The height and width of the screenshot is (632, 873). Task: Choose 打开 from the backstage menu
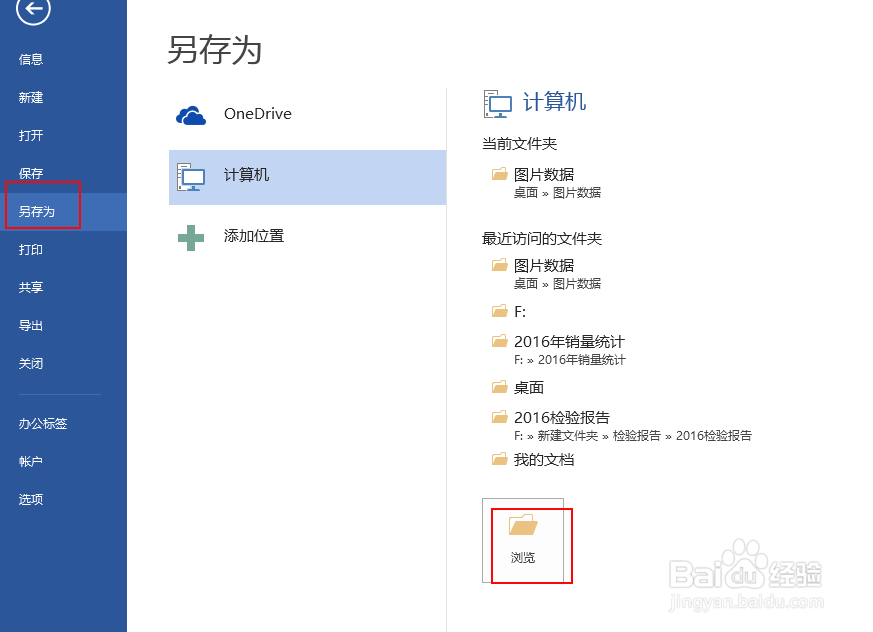click(31, 135)
